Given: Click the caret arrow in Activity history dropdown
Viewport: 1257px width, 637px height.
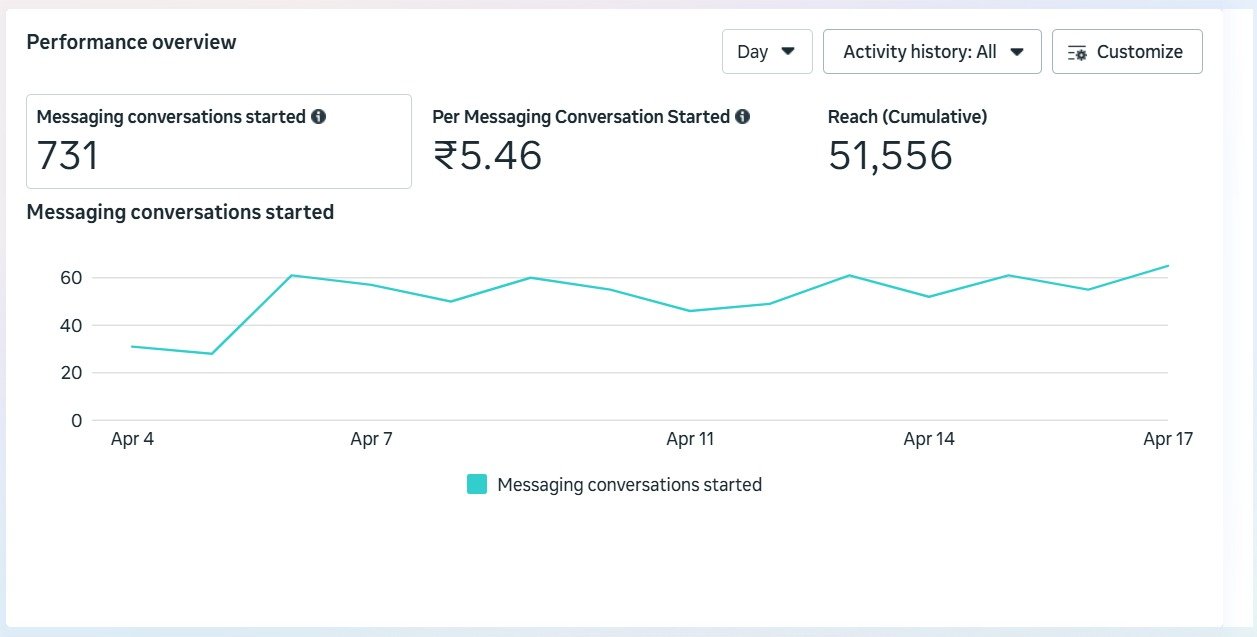Looking at the screenshot, I should [x=1017, y=52].
